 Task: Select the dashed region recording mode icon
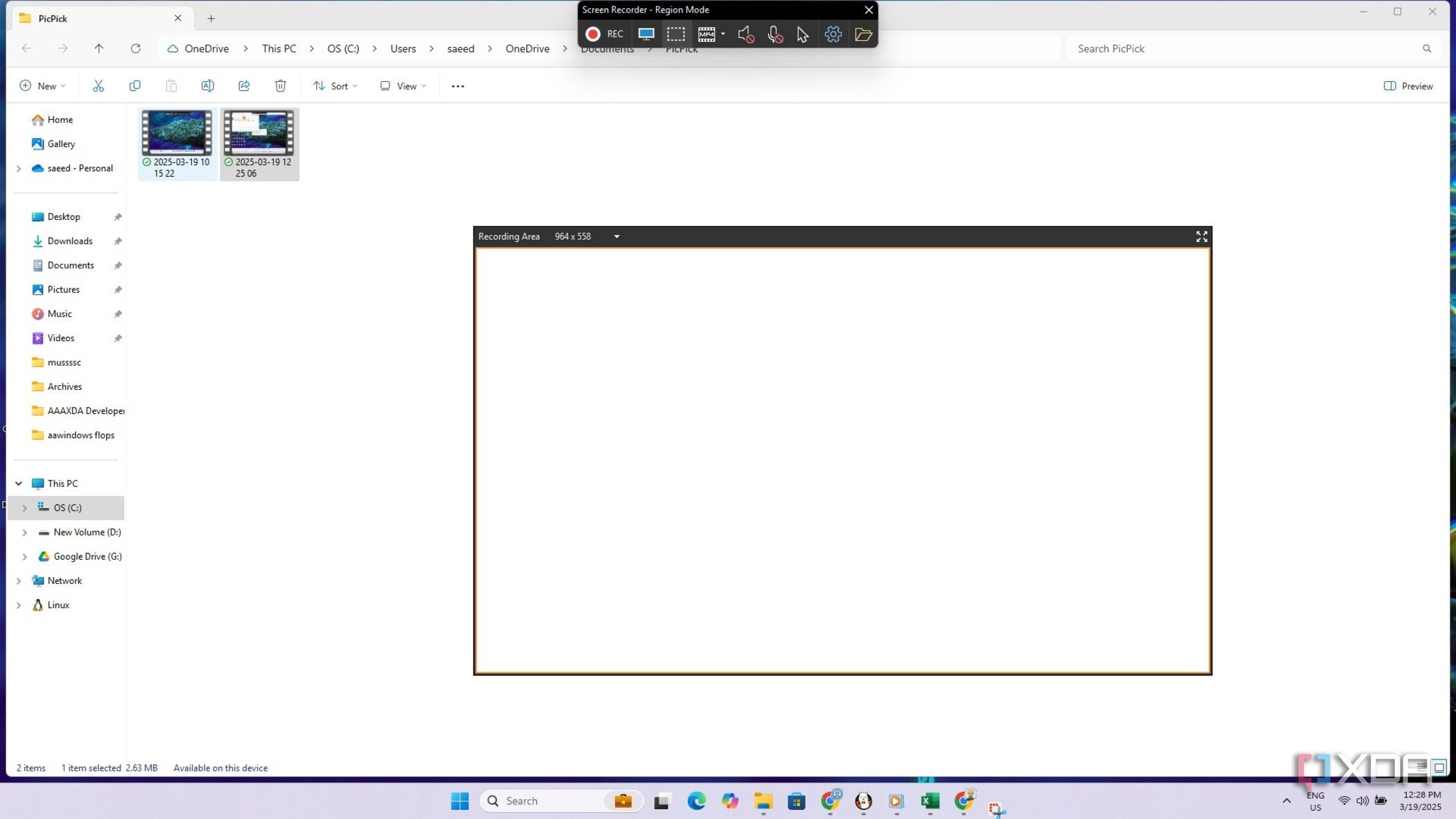tap(675, 34)
